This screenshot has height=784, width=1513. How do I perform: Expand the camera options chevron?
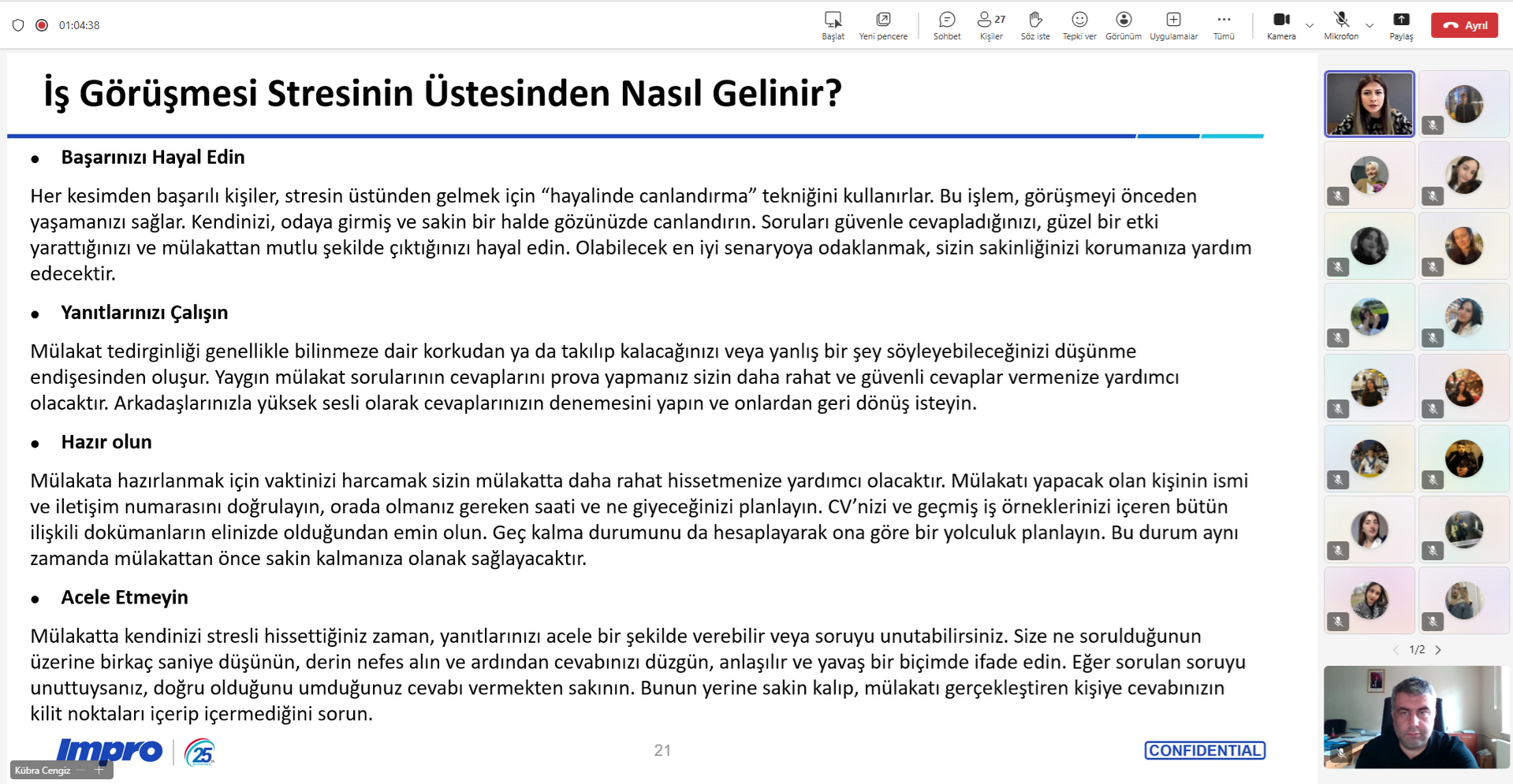(1310, 25)
